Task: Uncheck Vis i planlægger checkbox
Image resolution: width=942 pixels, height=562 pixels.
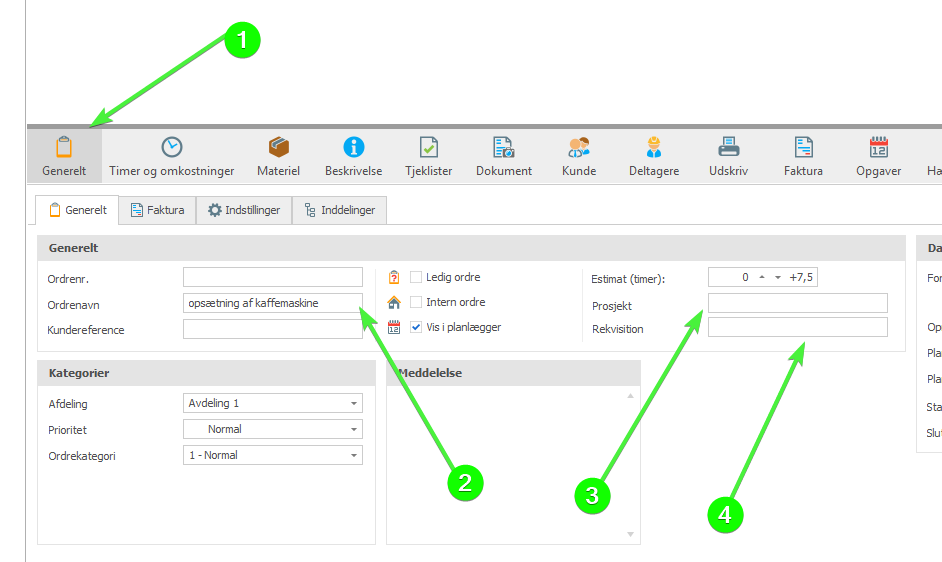Action: point(416,327)
